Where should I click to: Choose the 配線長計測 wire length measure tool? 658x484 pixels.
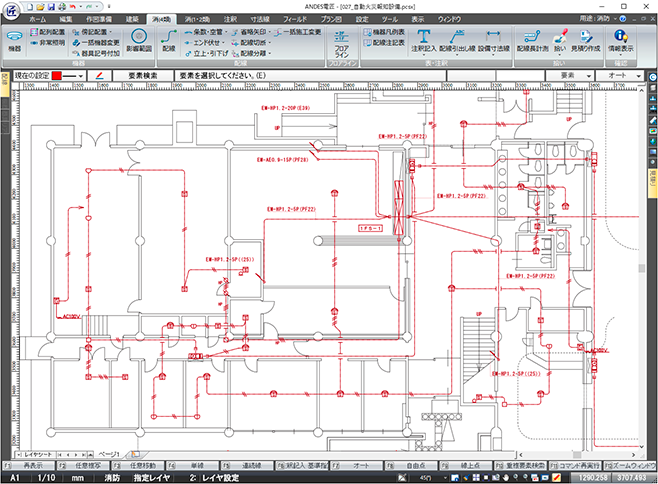[x=532, y=42]
